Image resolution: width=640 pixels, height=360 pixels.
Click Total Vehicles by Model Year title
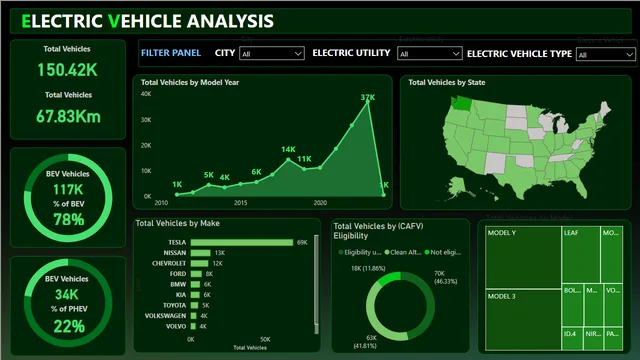click(x=190, y=82)
